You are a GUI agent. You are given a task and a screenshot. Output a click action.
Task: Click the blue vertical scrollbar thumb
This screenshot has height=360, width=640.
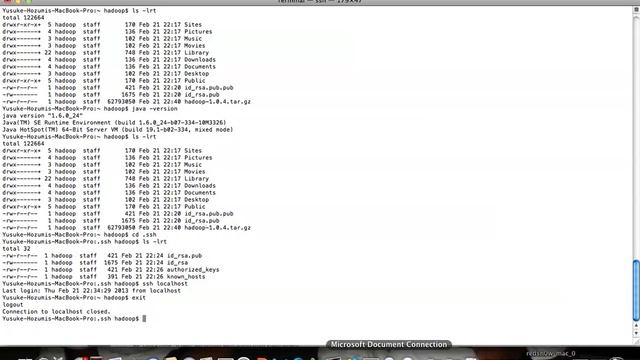coord(636,290)
